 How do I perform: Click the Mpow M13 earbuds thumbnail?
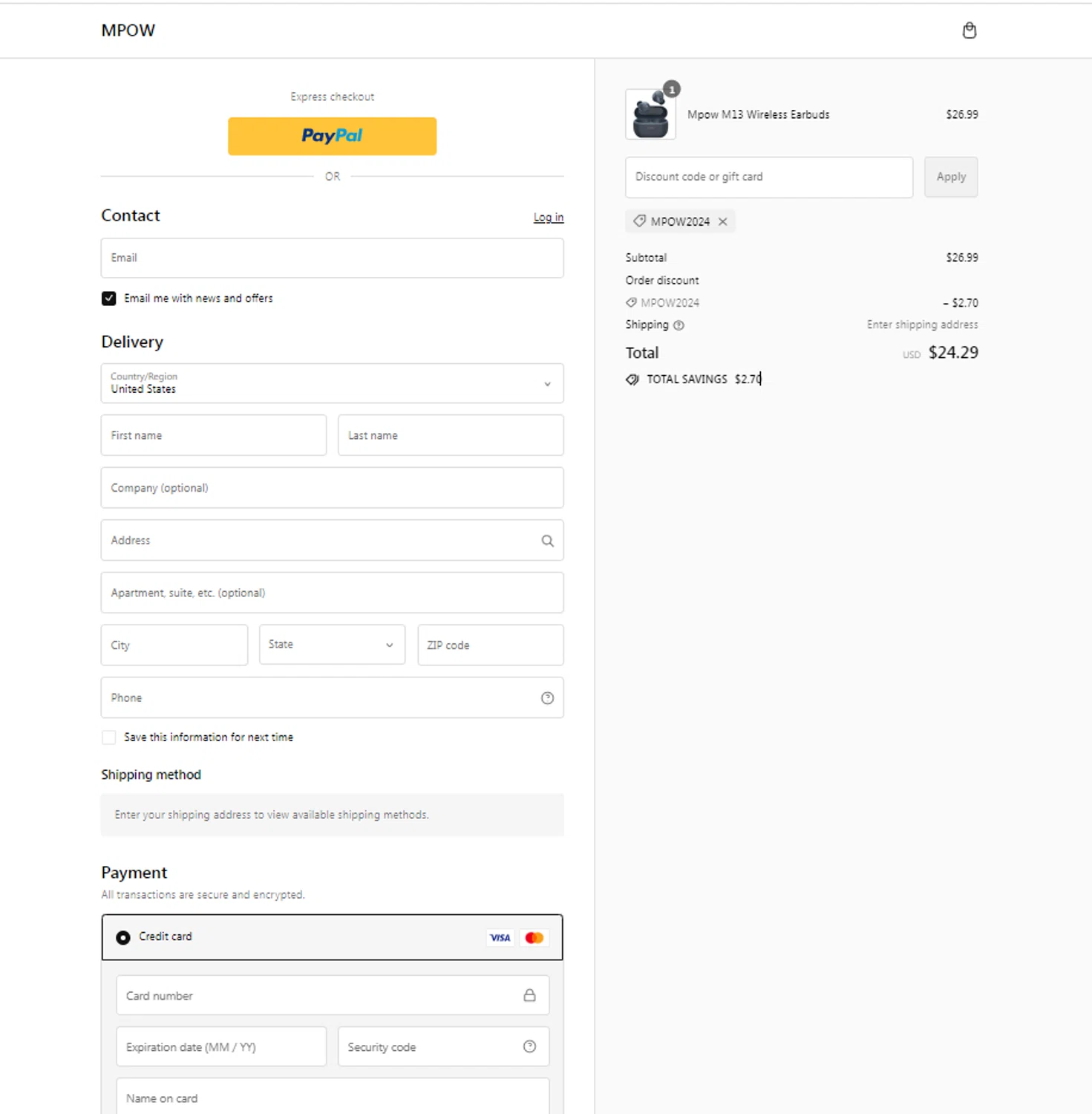[x=651, y=114]
